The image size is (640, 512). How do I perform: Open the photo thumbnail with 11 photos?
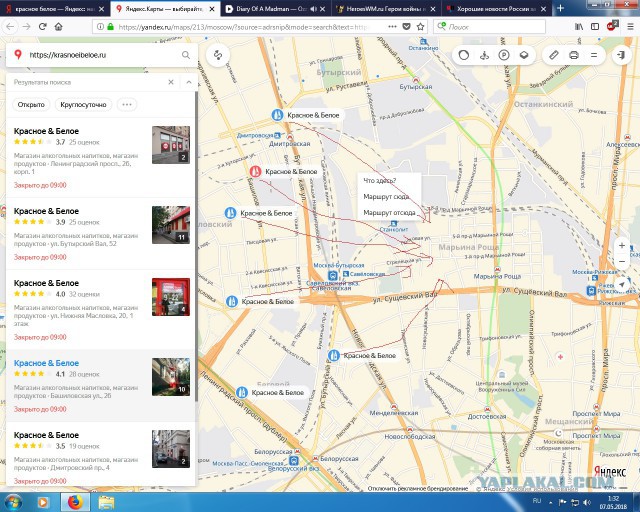(x=171, y=225)
